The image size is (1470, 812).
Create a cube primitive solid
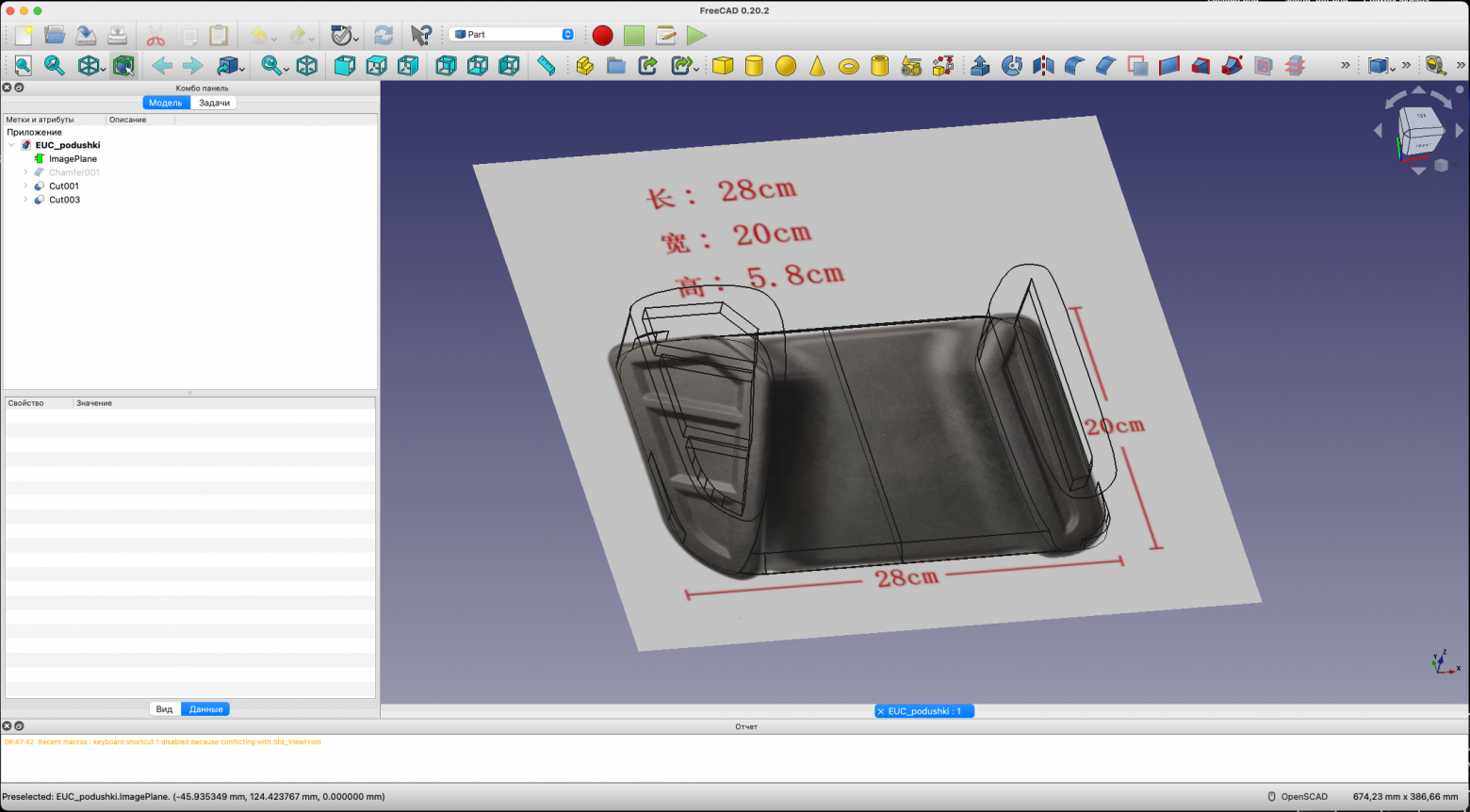coord(723,65)
